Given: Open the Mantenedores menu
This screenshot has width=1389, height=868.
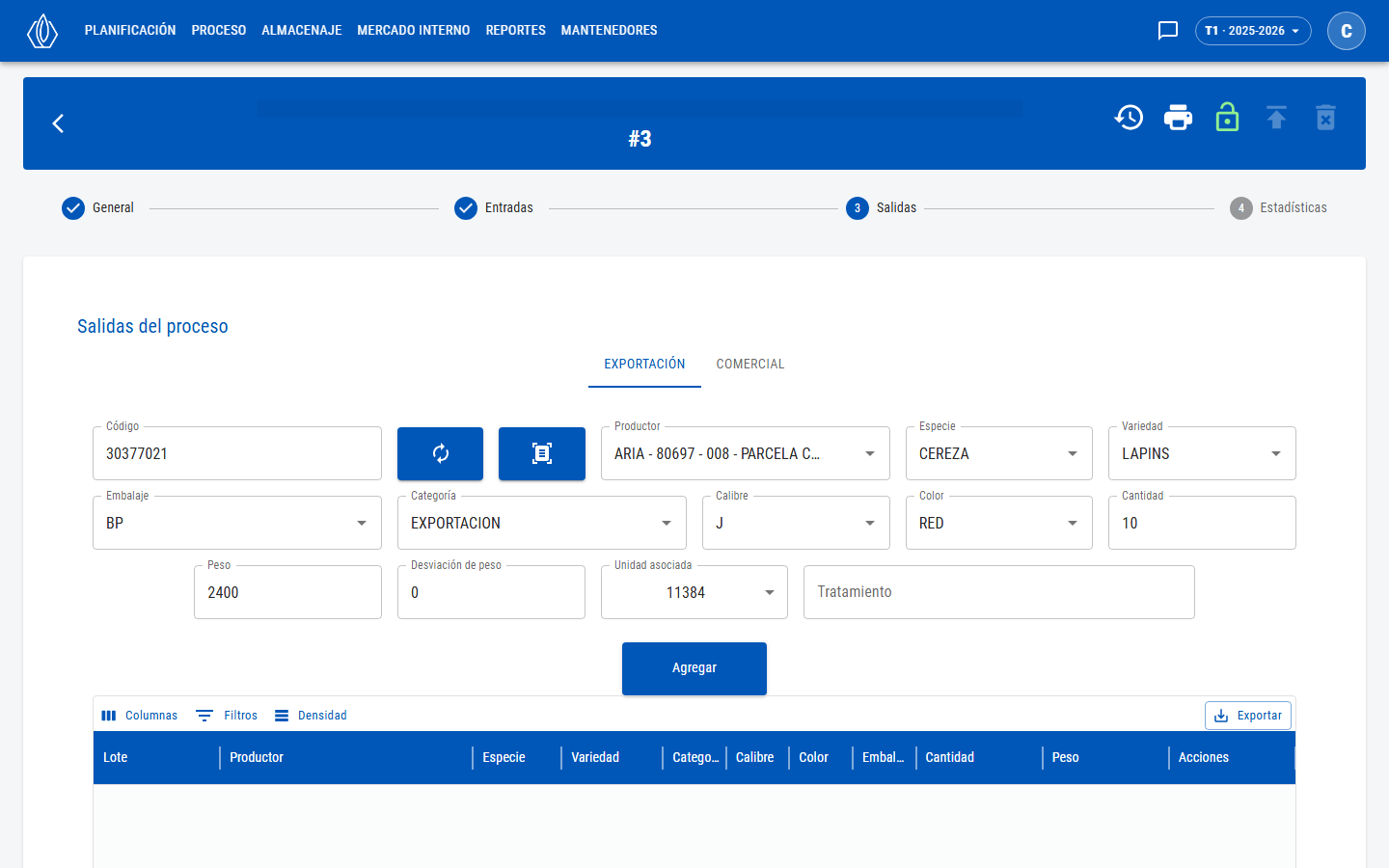Looking at the screenshot, I should pos(610,31).
